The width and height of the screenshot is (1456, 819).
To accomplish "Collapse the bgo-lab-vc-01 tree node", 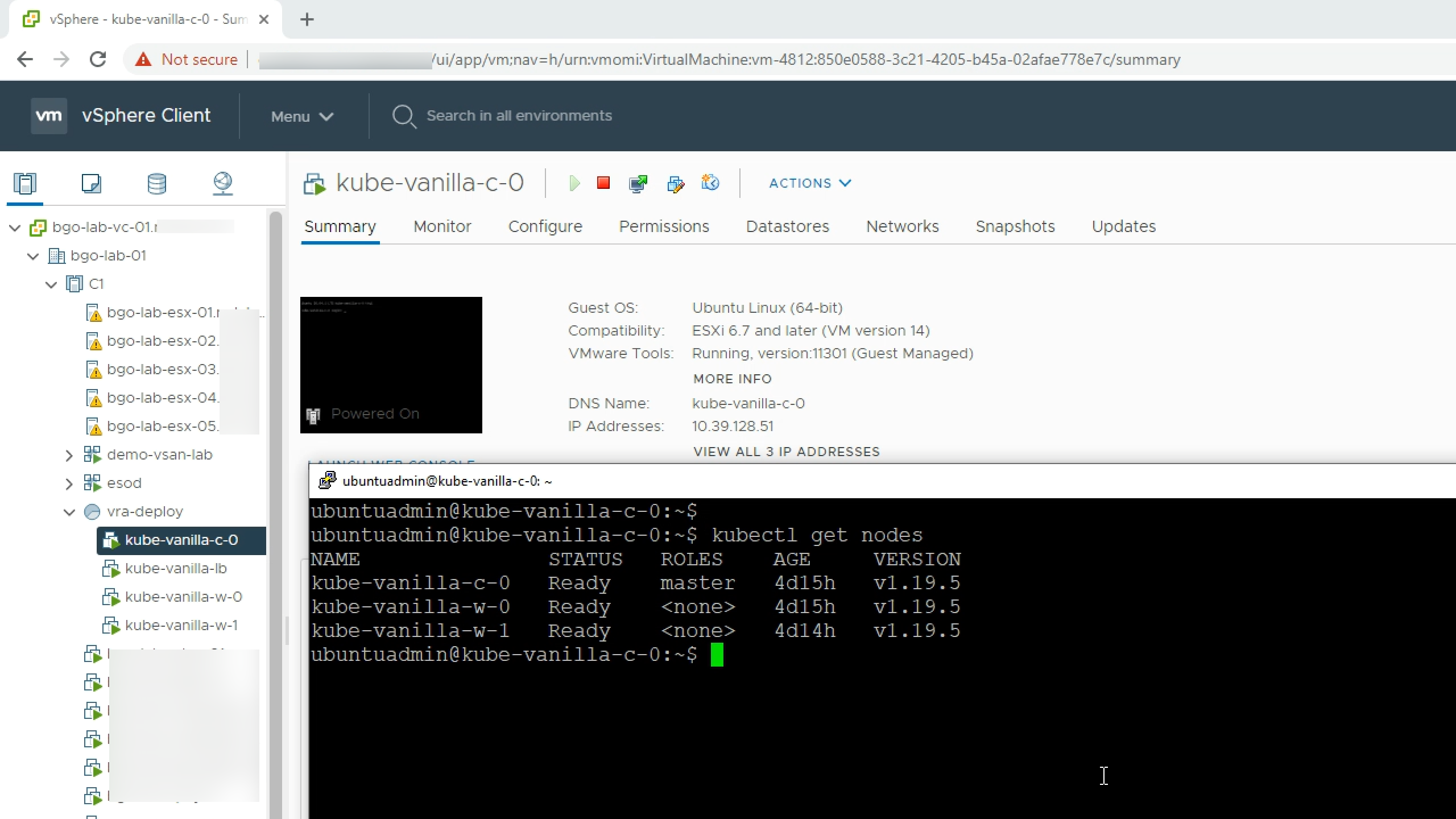I will click(x=15, y=228).
